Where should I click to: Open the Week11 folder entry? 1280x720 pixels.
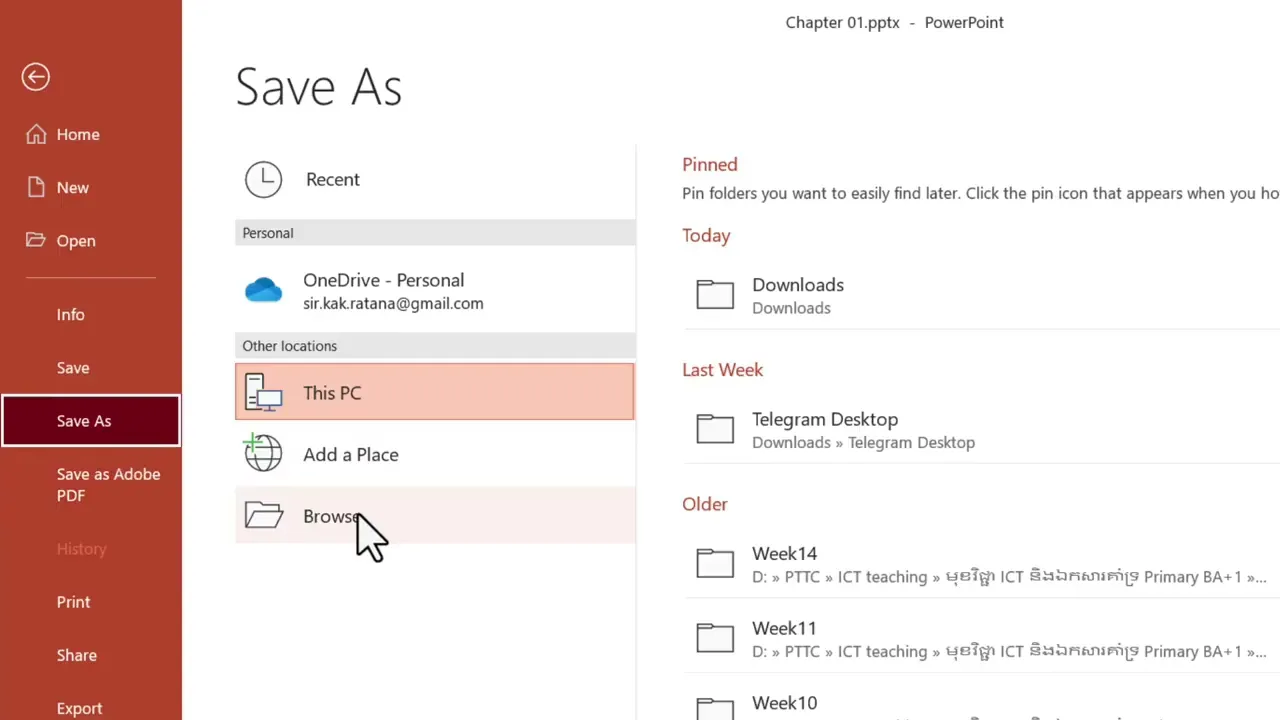coord(982,638)
